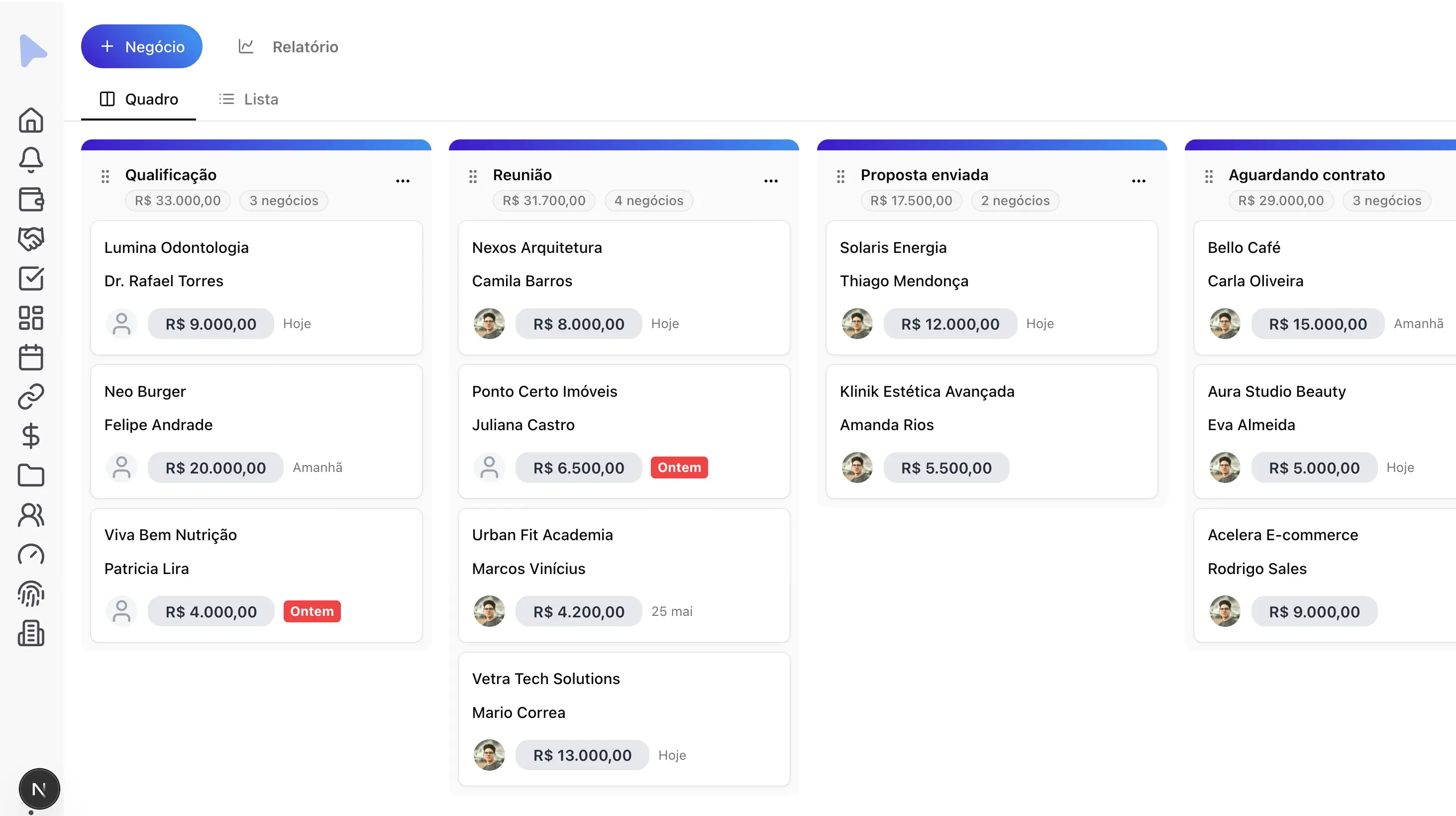The width and height of the screenshot is (1456, 816).
Task: Open Proposta enviada column options menu
Action: click(1139, 181)
